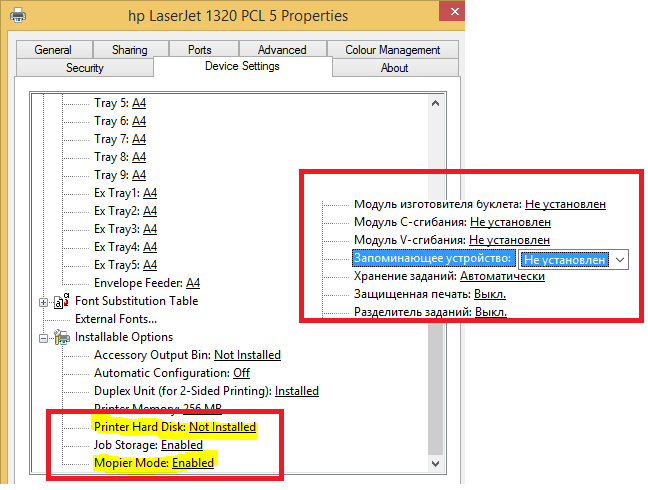The width and height of the screenshot is (648, 490).
Task: Select the Ex Tray4 row label
Action: point(117,247)
